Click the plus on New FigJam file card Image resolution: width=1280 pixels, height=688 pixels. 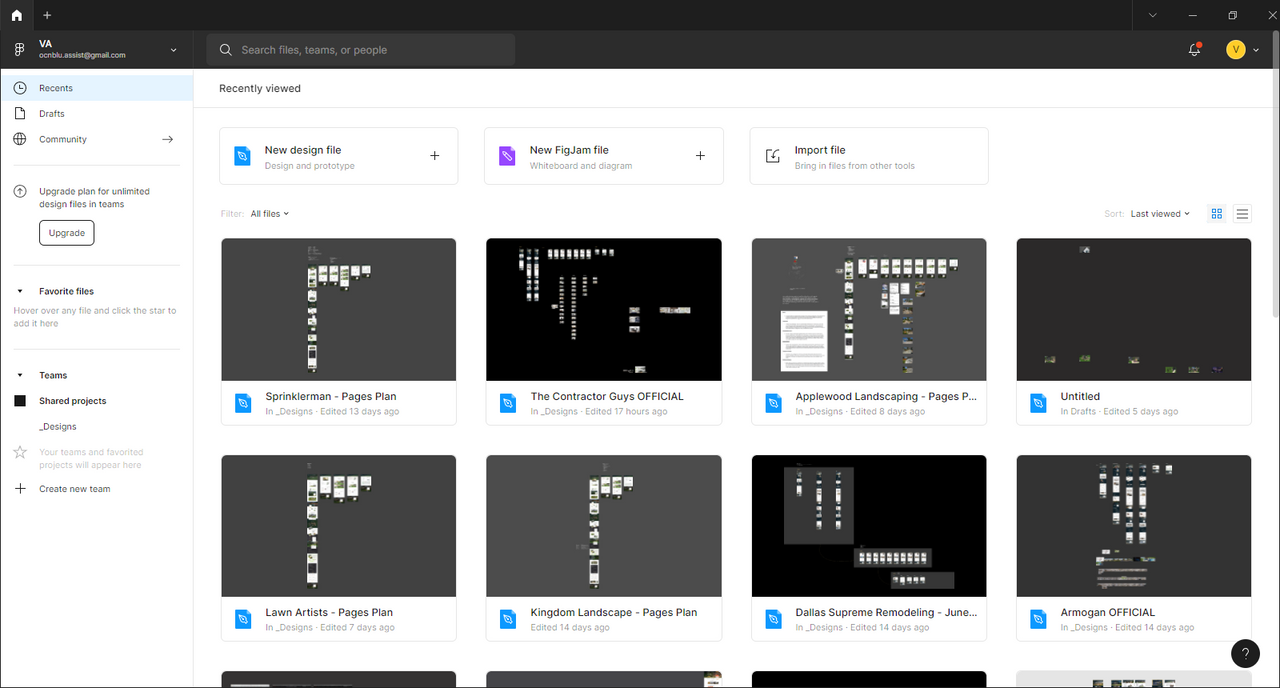tap(700, 156)
